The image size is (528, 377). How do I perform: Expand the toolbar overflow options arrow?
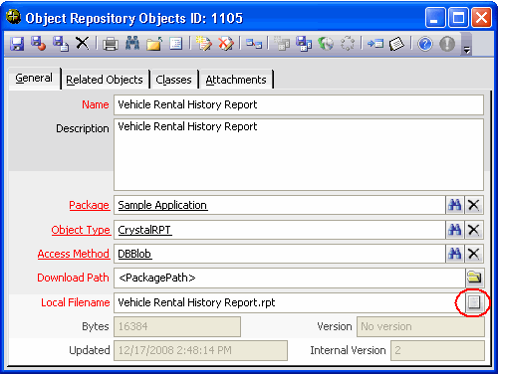pyautogui.click(x=467, y=50)
